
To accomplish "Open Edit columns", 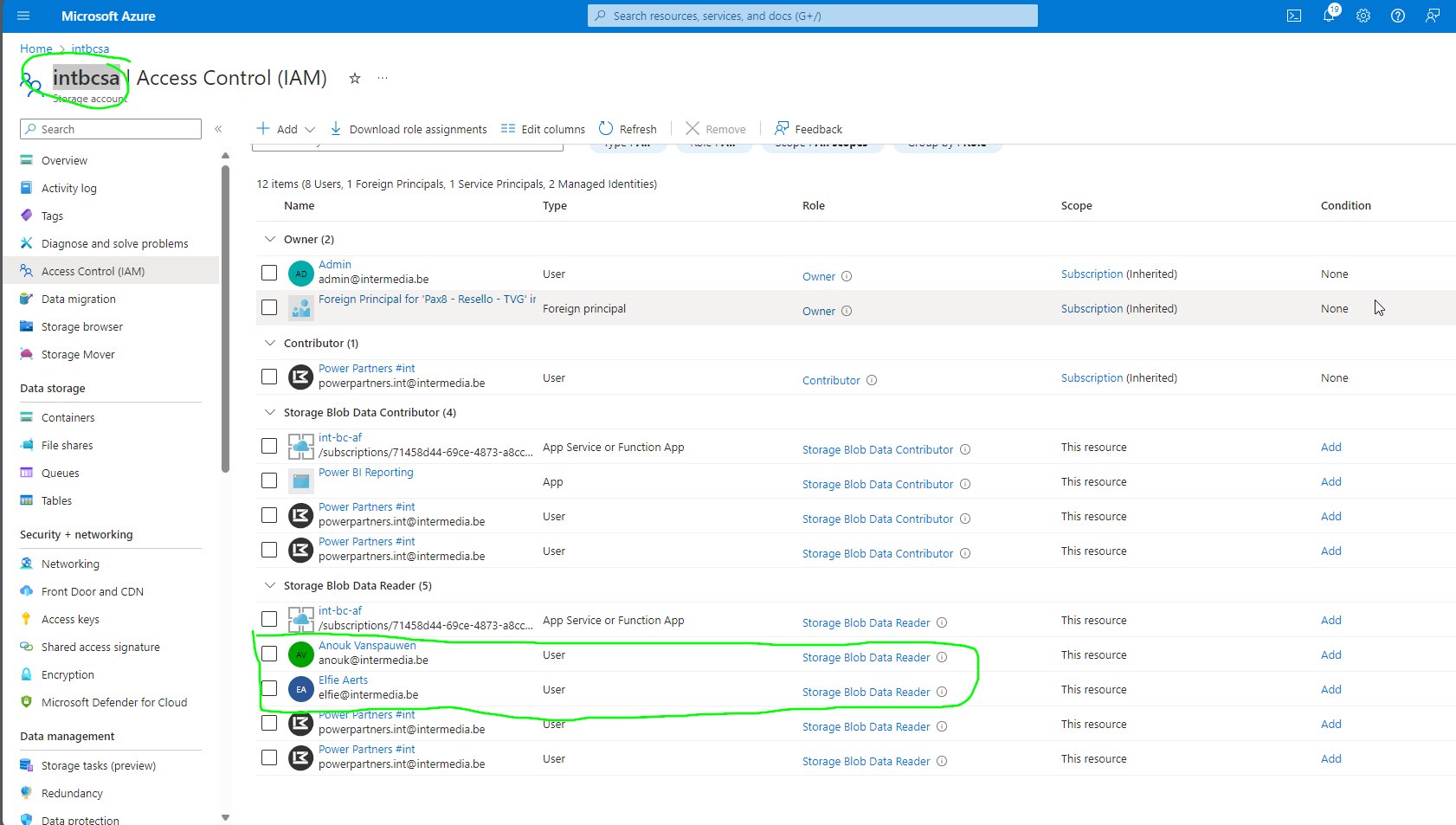I will point(543,129).
